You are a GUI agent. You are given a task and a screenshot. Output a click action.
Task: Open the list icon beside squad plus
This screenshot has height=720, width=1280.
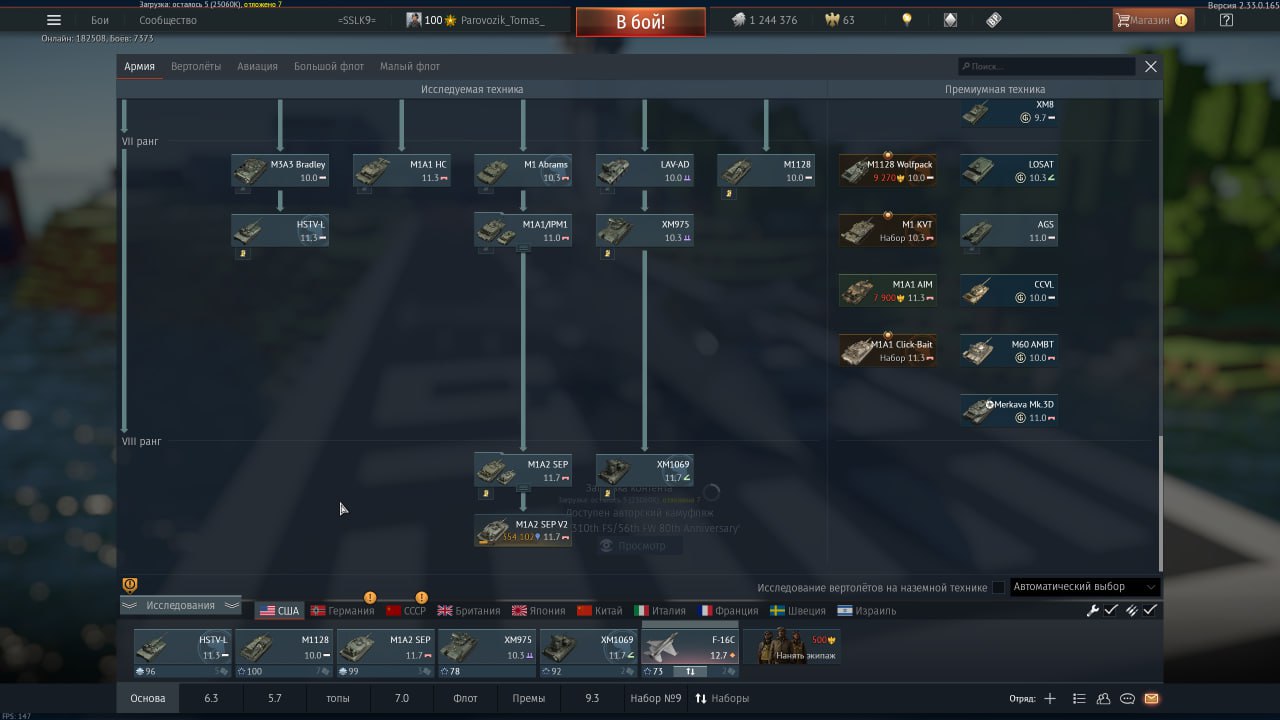[x=1079, y=698]
